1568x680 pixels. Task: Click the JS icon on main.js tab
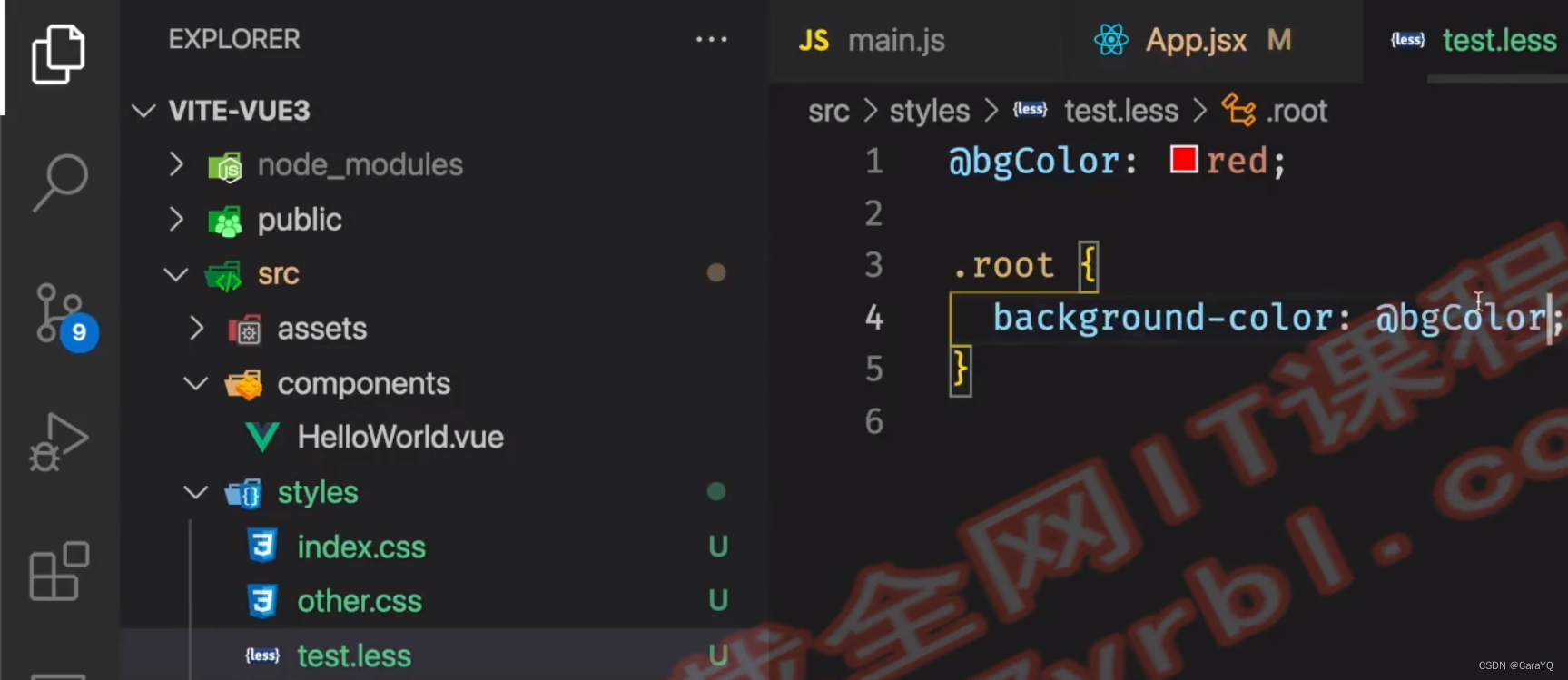pyautogui.click(x=814, y=41)
